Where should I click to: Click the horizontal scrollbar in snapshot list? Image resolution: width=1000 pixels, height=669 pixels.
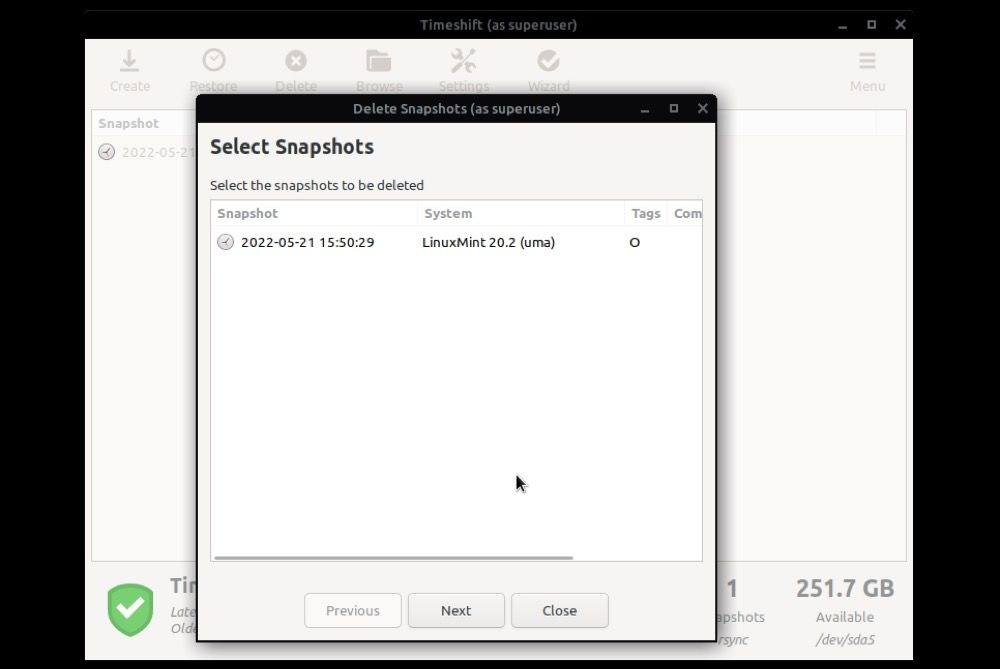pyautogui.click(x=393, y=558)
